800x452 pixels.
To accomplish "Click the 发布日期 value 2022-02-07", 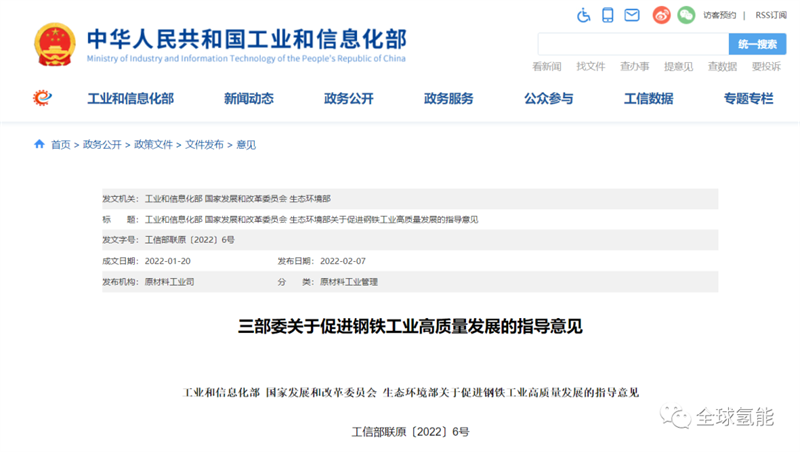I will [x=343, y=261].
